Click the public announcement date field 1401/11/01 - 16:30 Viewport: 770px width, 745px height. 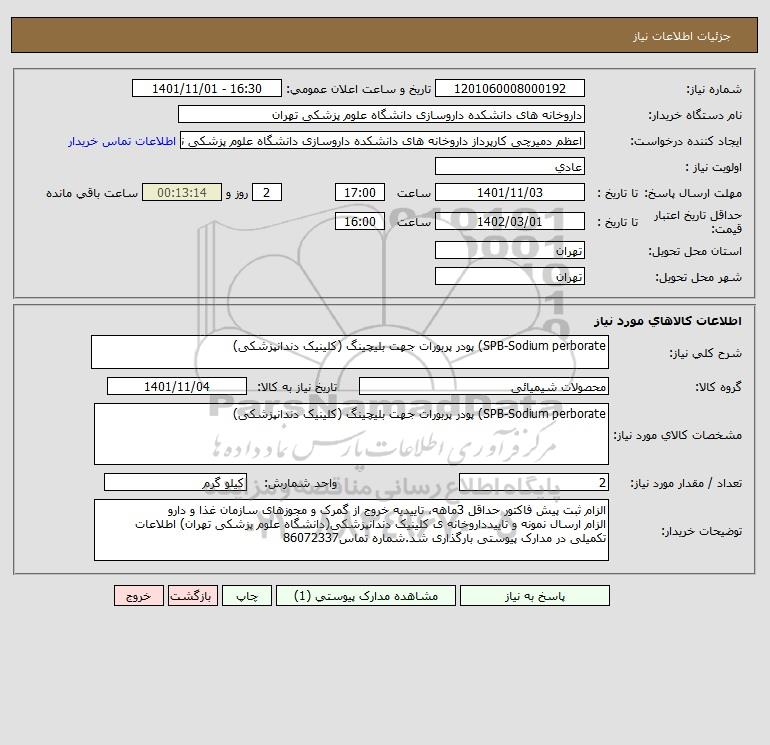pyautogui.click(x=207, y=88)
